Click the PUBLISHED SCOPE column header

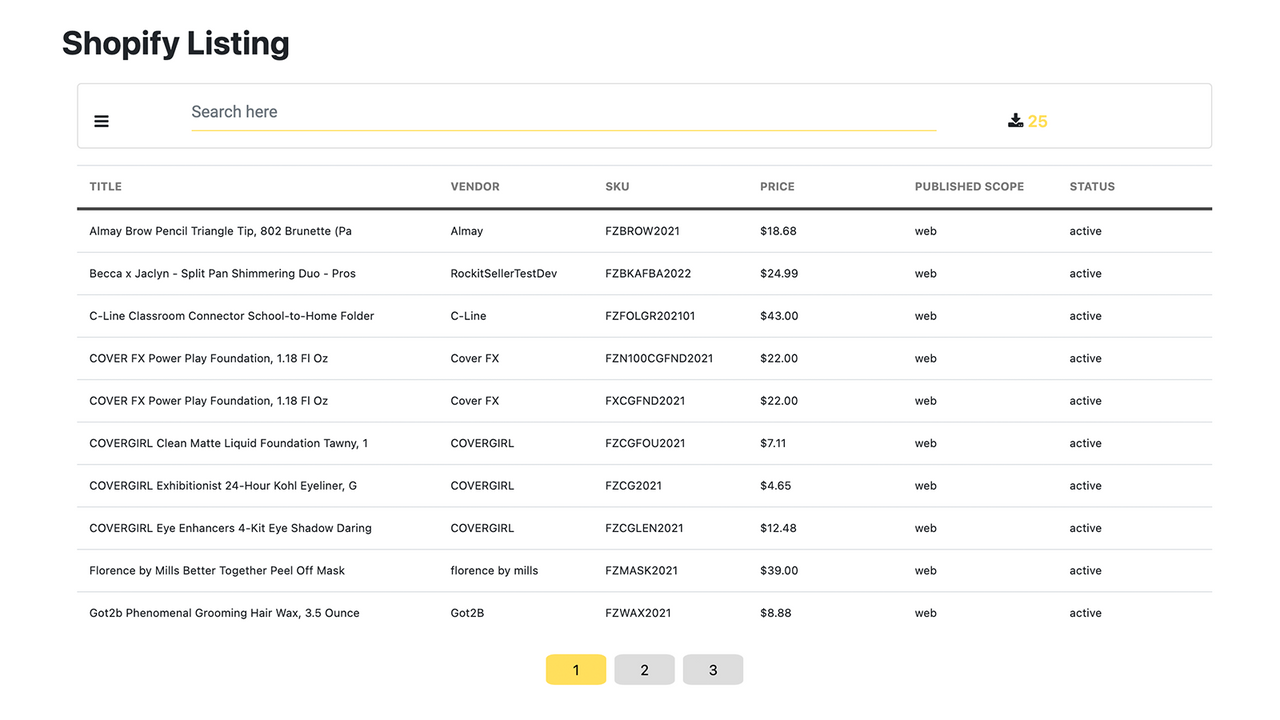(x=969, y=187)
